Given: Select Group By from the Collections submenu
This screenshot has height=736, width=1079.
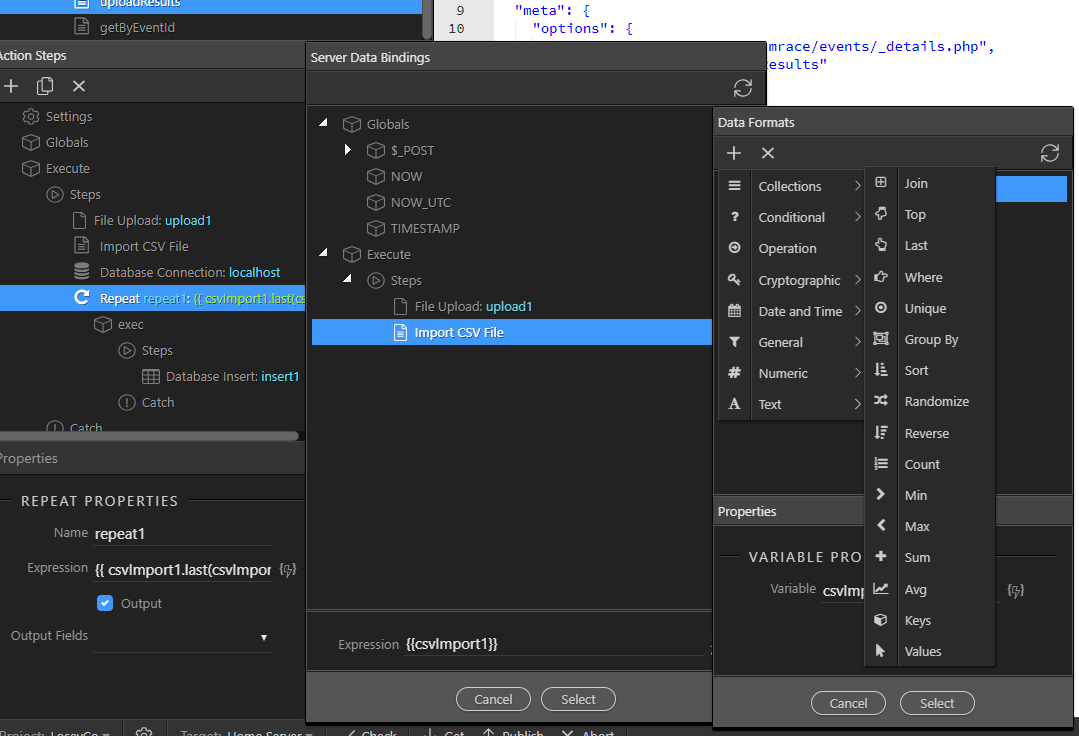Looking at the screenshot, I should pyautogui.click(x=931, y=340).
